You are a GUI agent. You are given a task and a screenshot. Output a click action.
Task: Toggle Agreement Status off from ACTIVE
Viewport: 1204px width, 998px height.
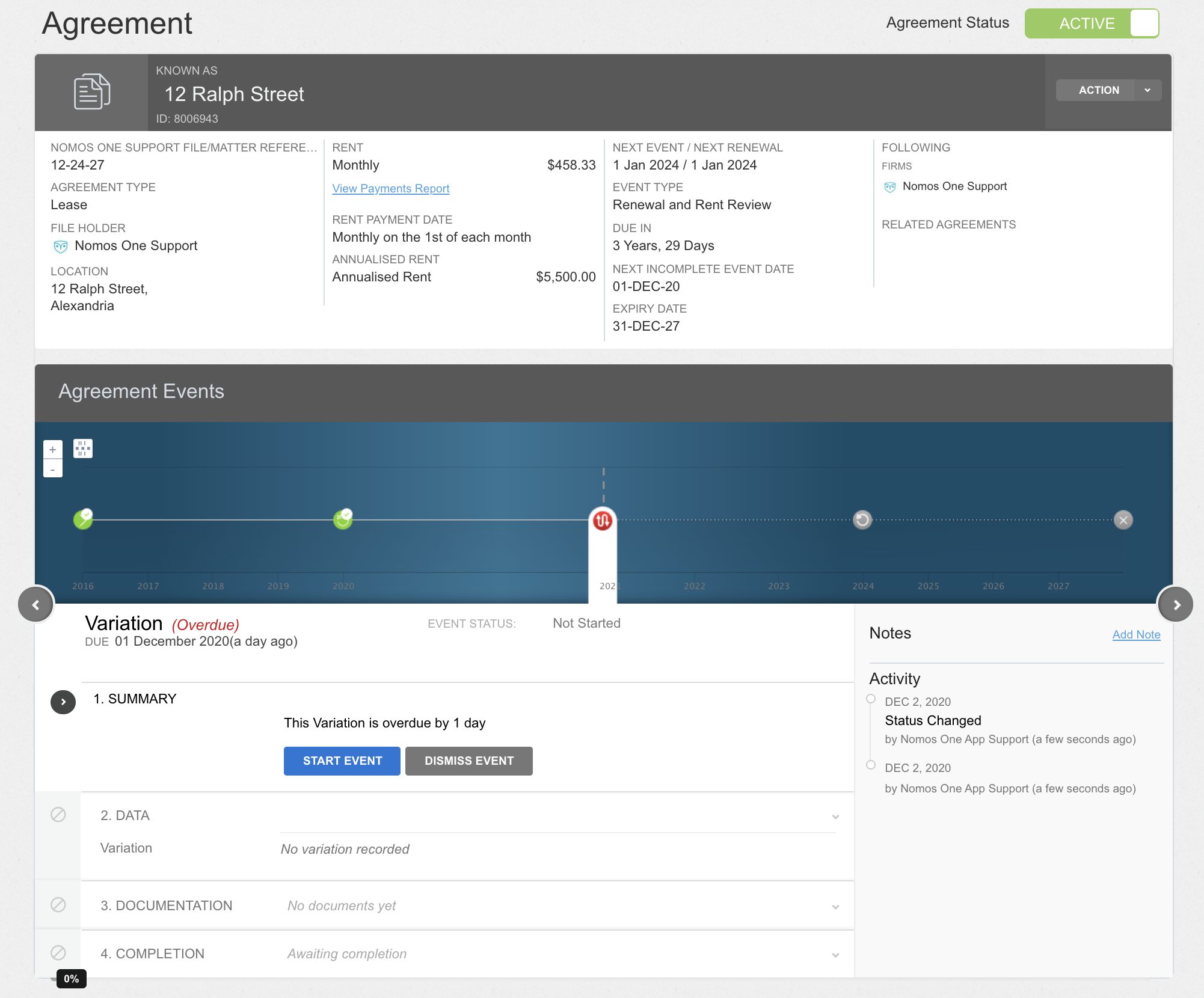[x=1144, y=23]
